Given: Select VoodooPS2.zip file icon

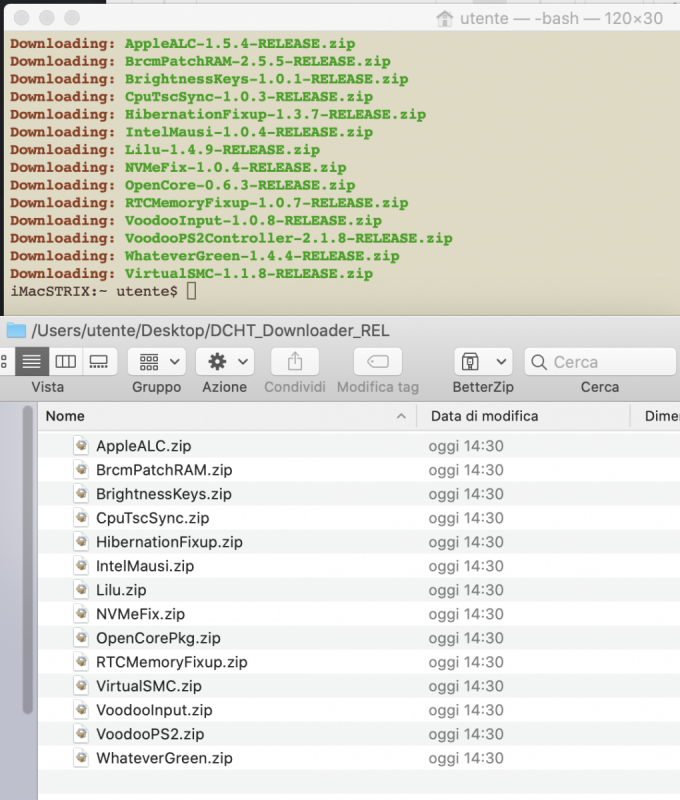Looking at the screenshot, I should coord(81,733).
